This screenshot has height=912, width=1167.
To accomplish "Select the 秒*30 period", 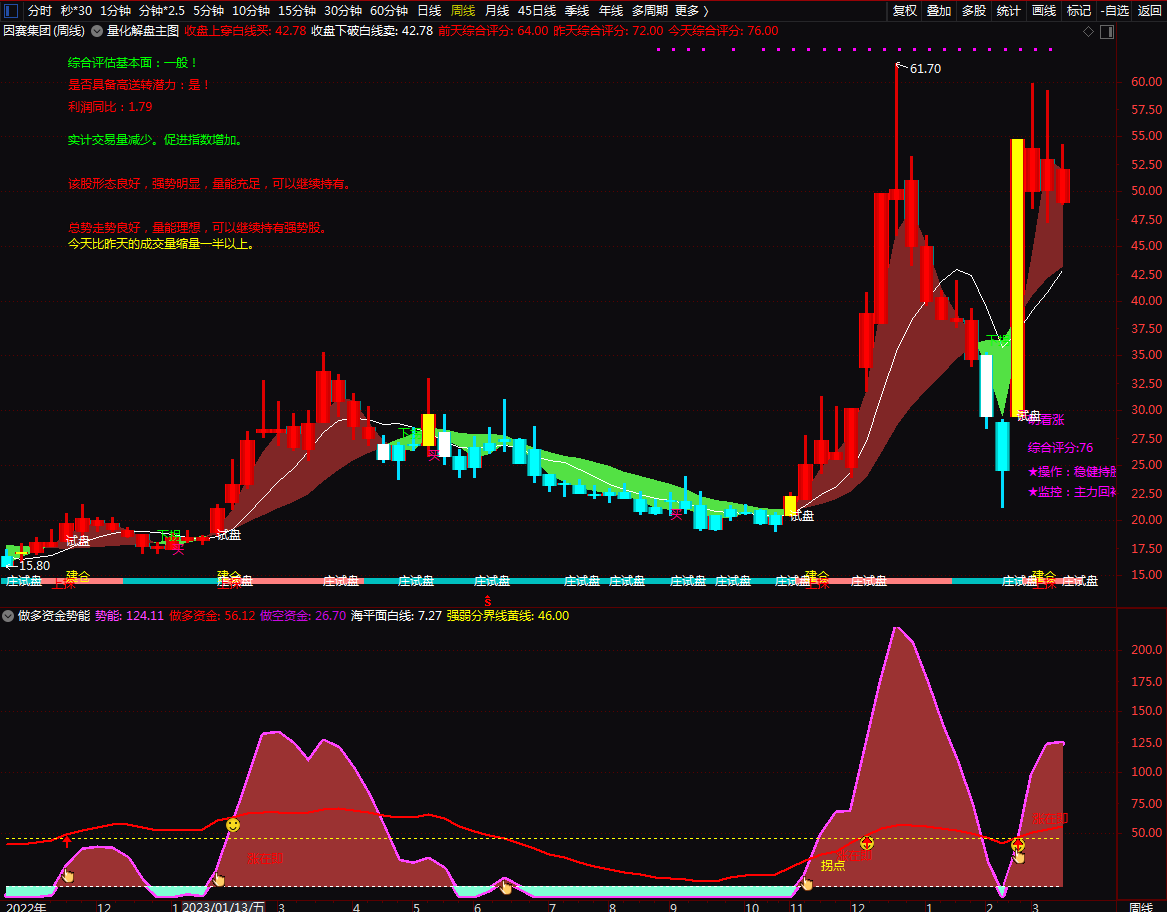I will click(77, 10).
